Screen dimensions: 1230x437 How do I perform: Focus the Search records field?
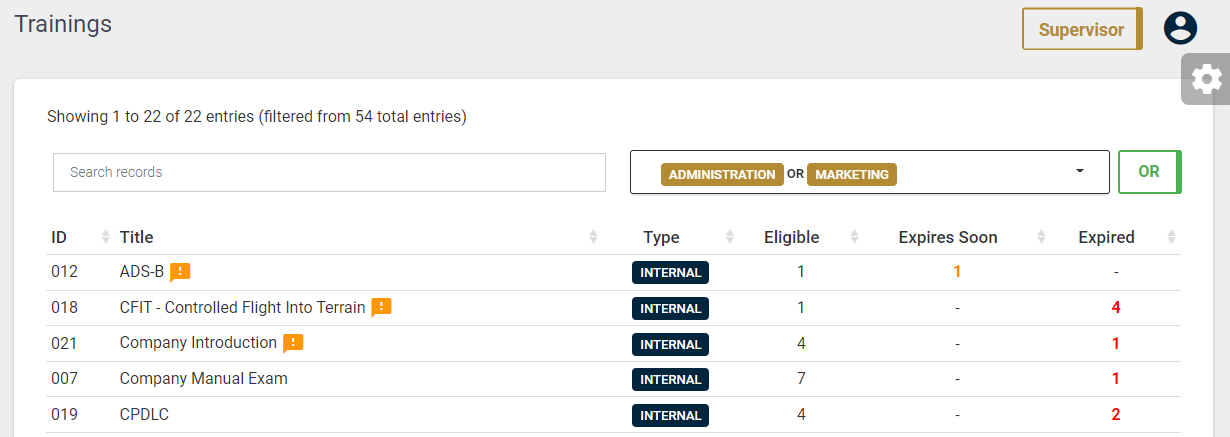click(329, 172)
